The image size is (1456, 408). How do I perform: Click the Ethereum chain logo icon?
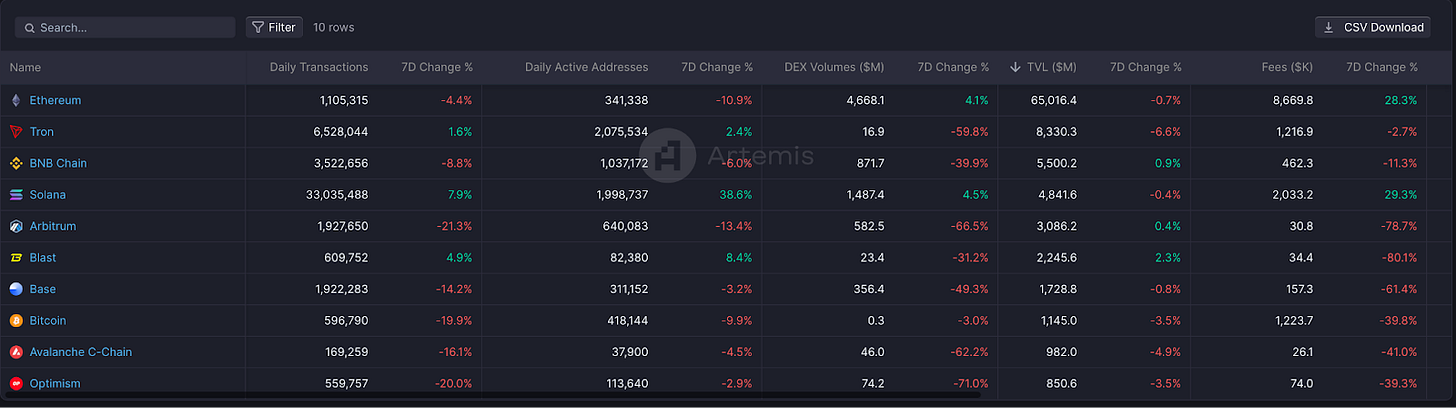(16, 100)
